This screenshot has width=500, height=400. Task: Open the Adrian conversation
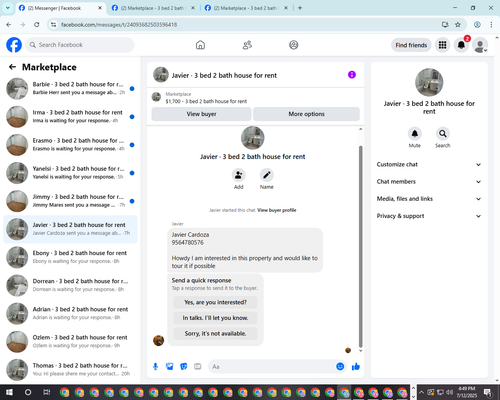tap(70, 314)
